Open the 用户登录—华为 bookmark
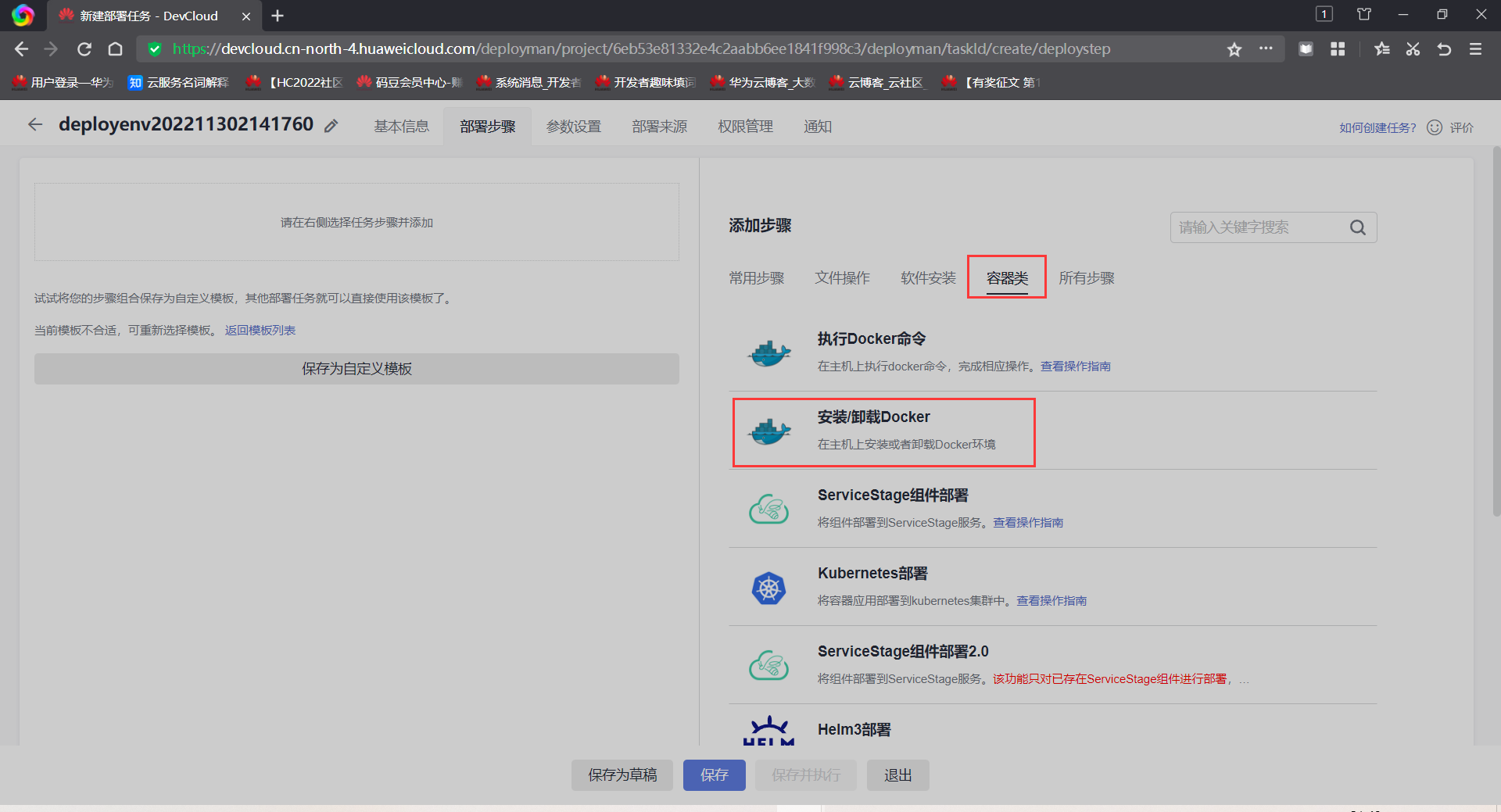Screen dimensions: 1501x812 (x=63, y=82)
